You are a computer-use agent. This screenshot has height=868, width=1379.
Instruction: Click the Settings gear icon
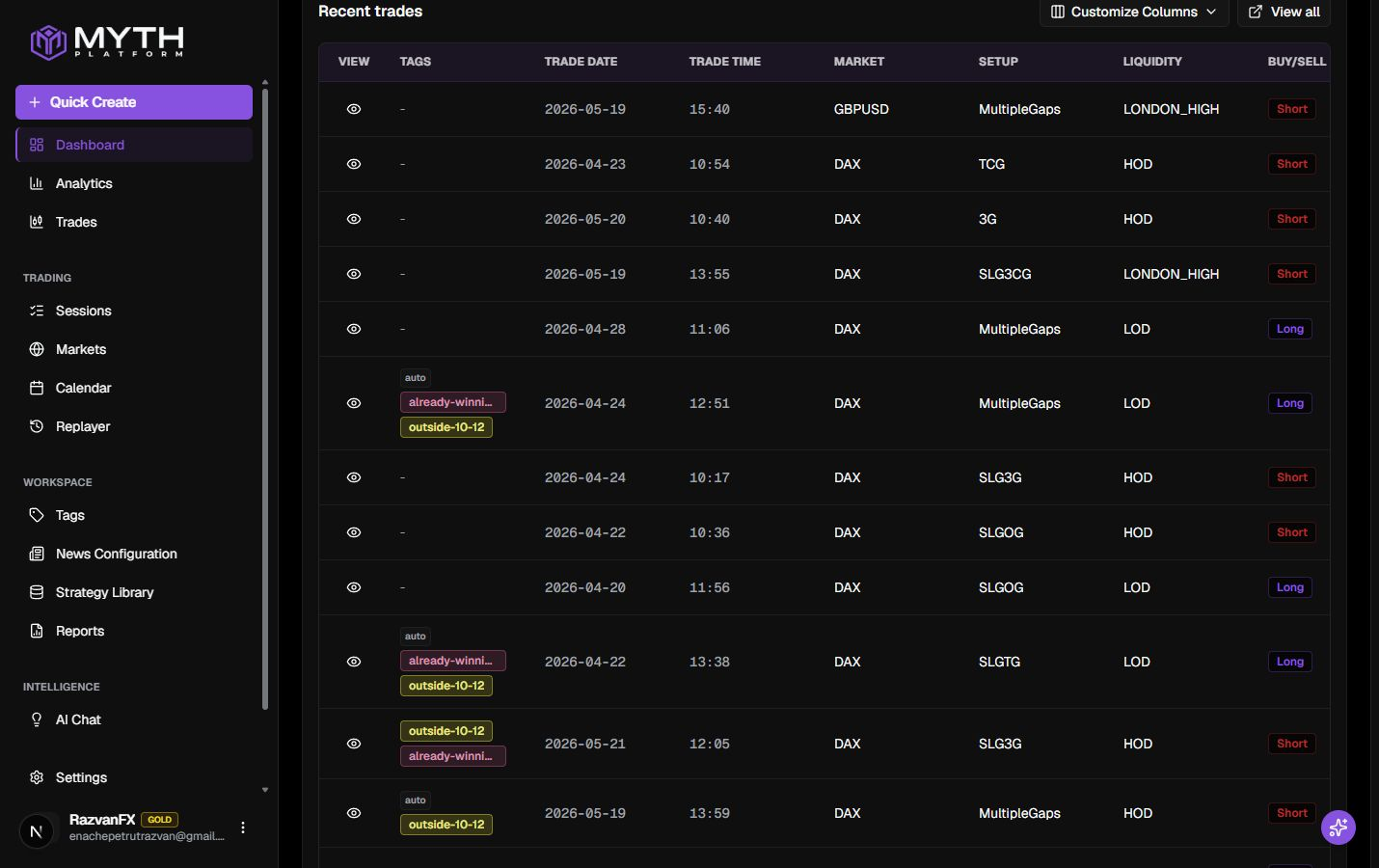coord(37,777)
